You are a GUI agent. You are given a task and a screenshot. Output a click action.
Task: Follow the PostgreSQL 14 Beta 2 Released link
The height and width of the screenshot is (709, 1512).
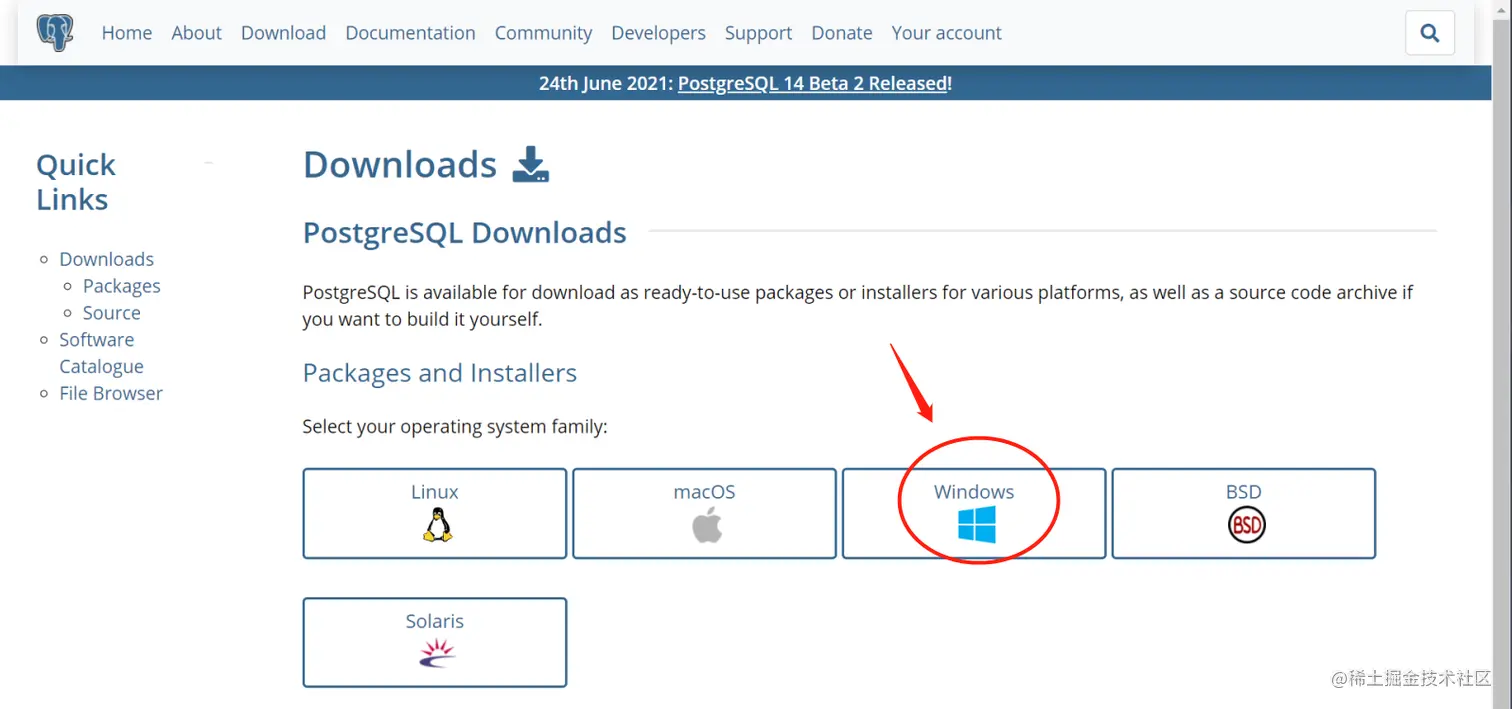[x=812, y=83]
